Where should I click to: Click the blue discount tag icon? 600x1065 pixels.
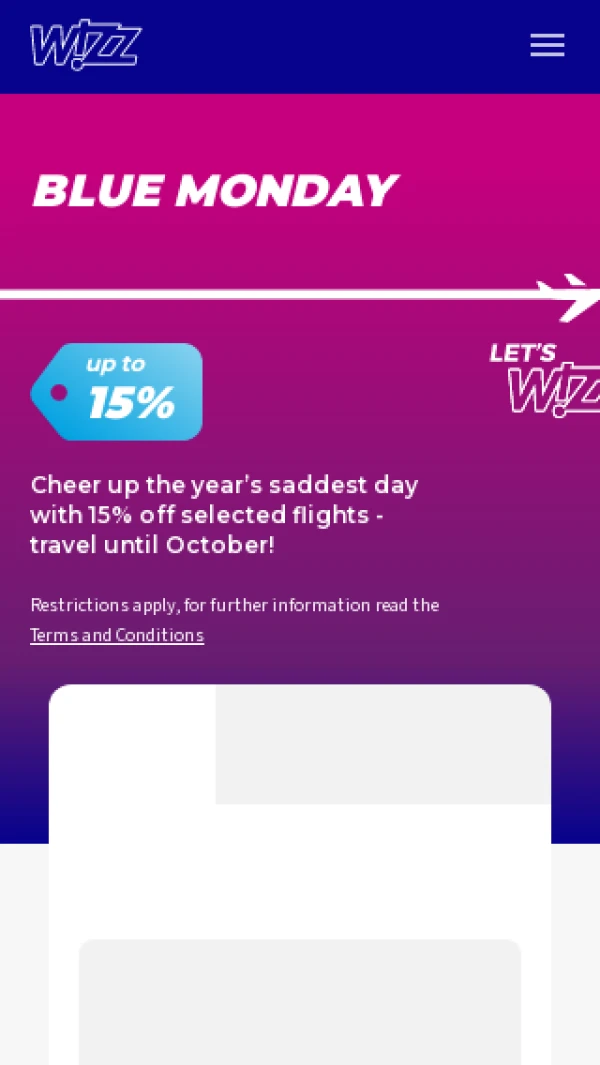116,392
